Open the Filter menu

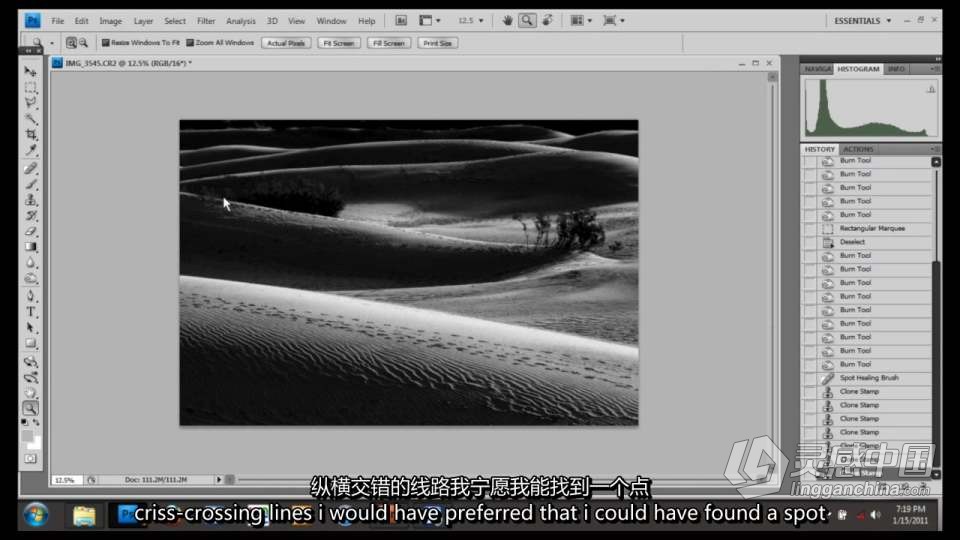tap(206, 20)
